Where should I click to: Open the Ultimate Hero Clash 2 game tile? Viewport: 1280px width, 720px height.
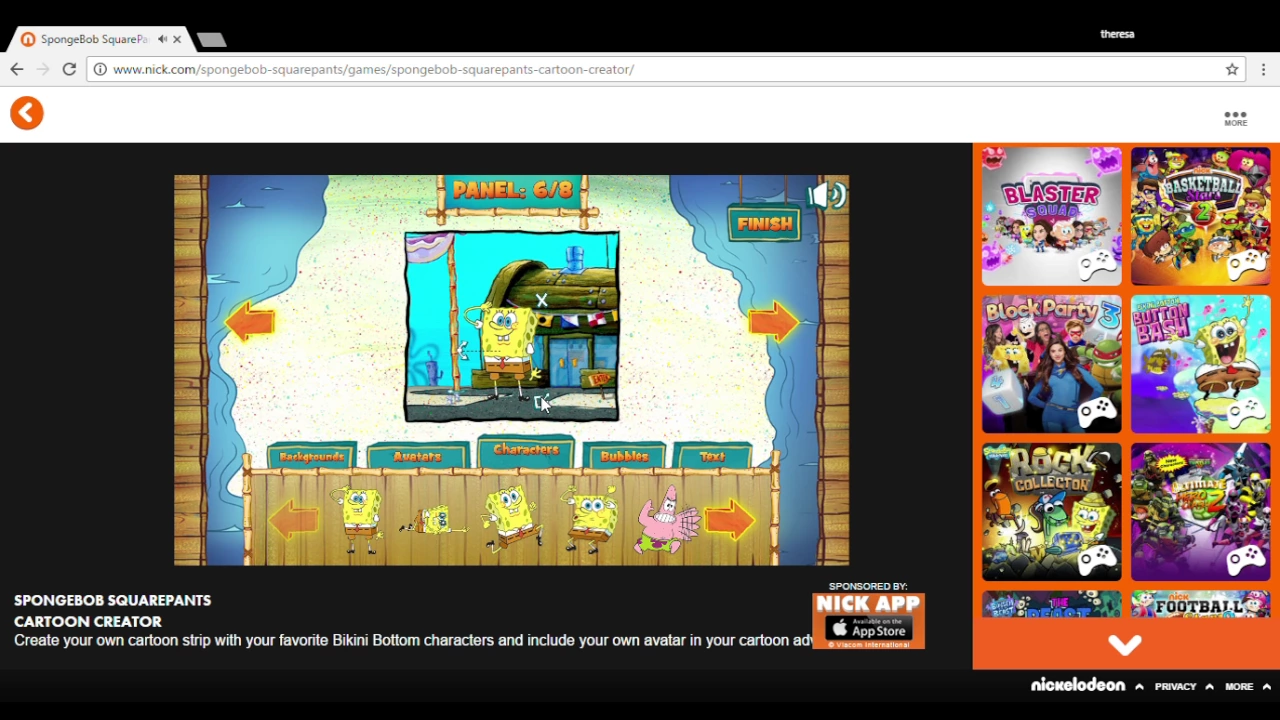click(1200, 512)
